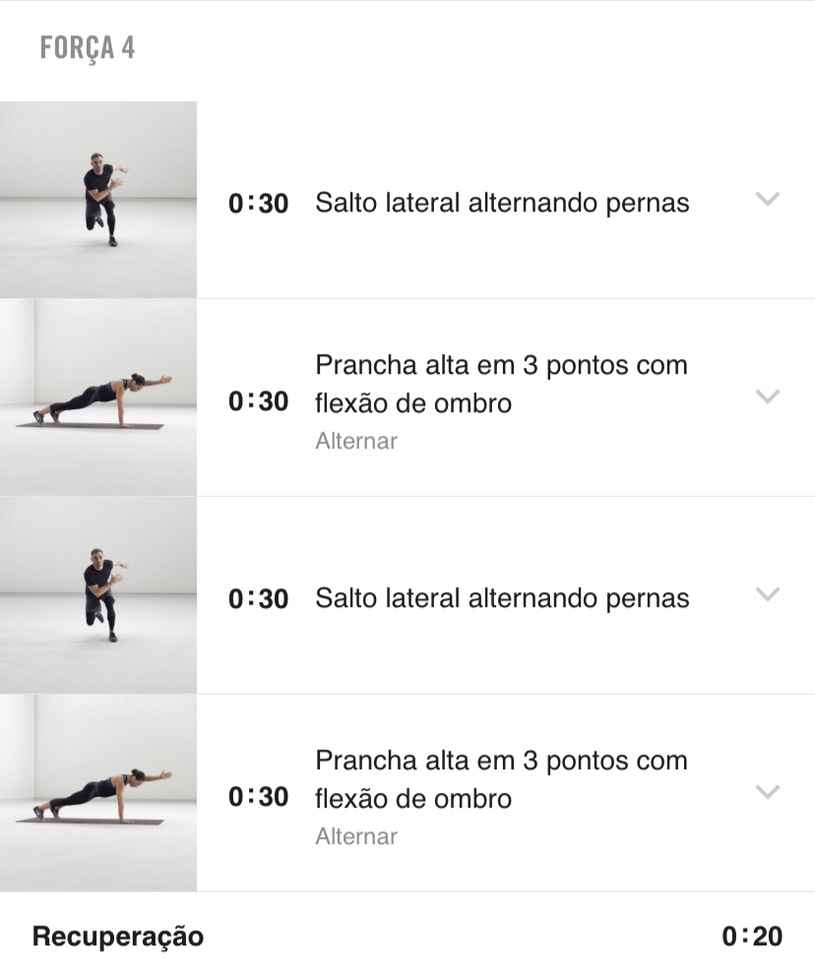Open the last high-plank exercise thumbnail

tap(98, 793)
